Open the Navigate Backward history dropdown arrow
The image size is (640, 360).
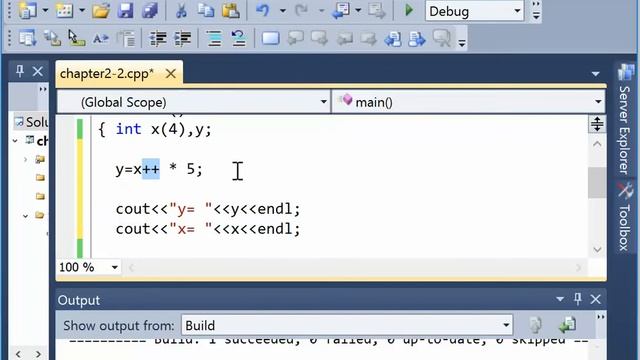[358, 11]
